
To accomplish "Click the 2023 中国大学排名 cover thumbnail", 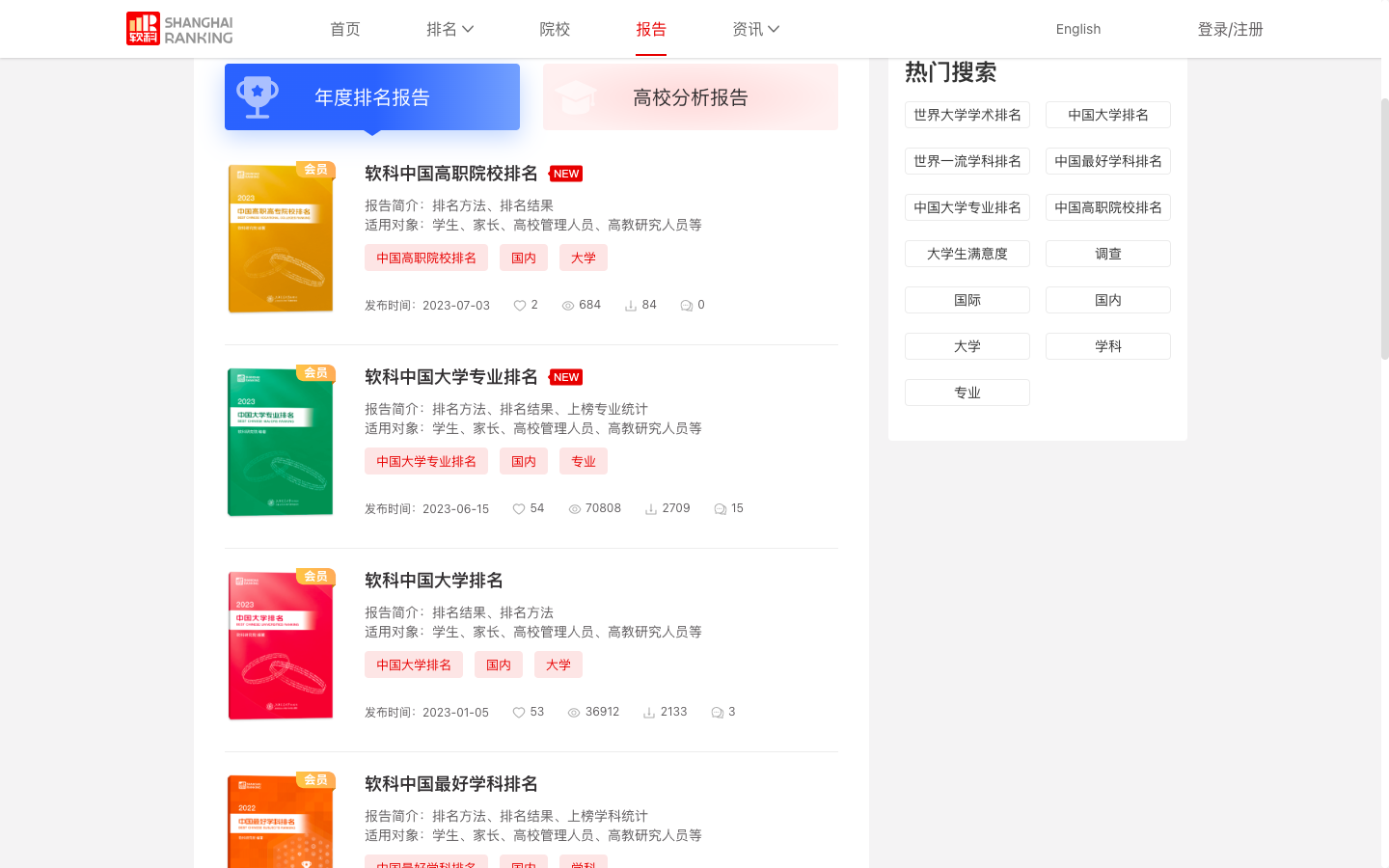I will (x=280, y=644).
